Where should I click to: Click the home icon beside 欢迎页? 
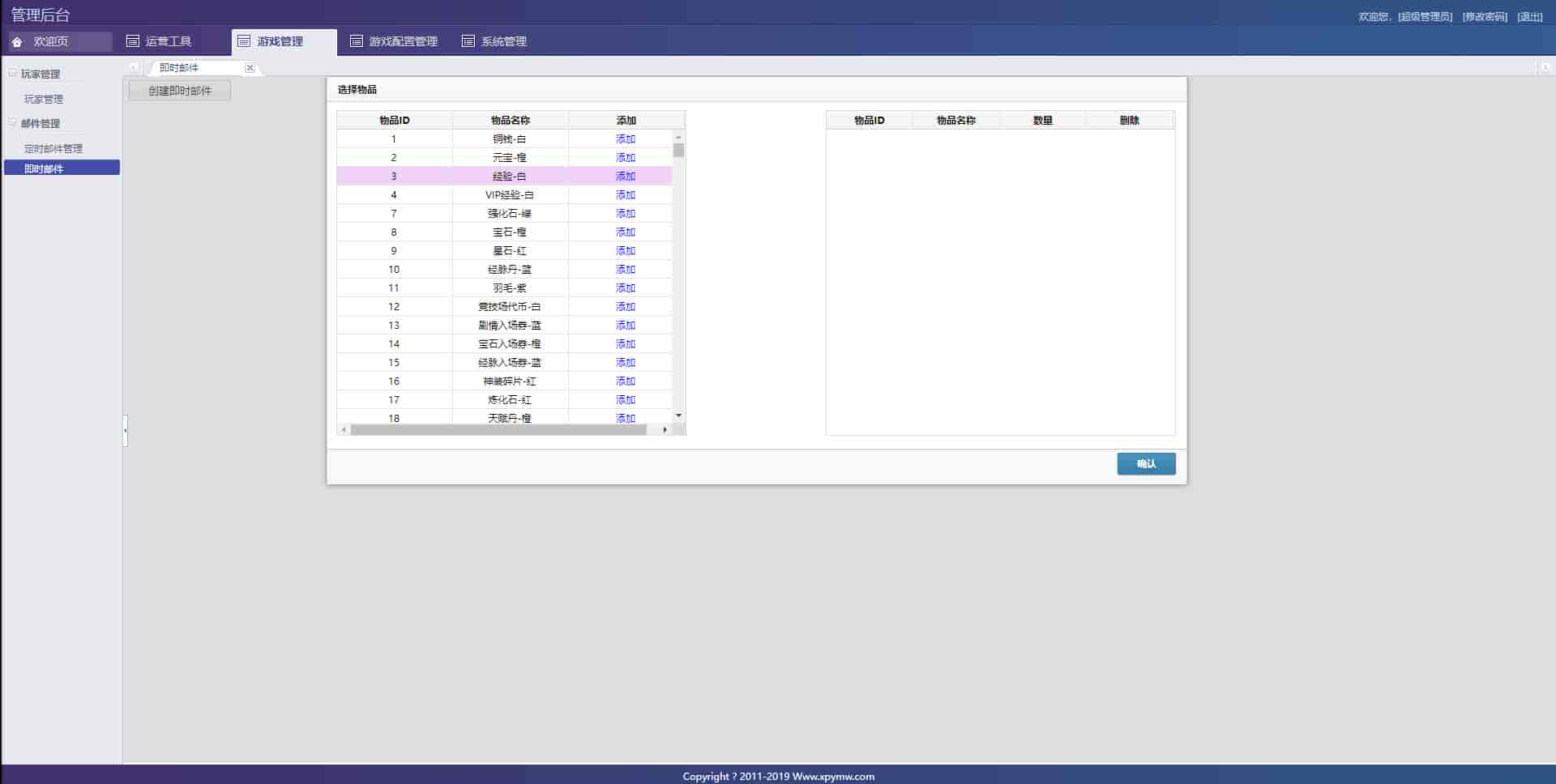(x=17, y=42)
